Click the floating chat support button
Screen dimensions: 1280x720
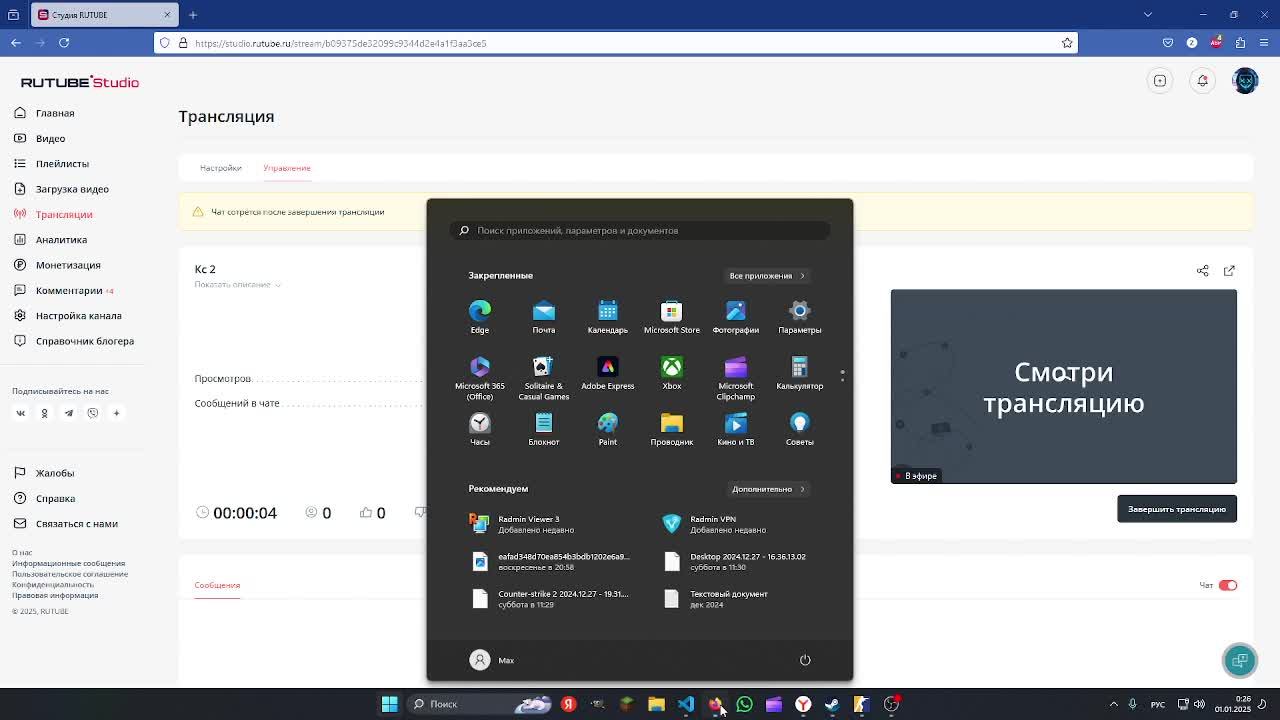[1240, 660]
